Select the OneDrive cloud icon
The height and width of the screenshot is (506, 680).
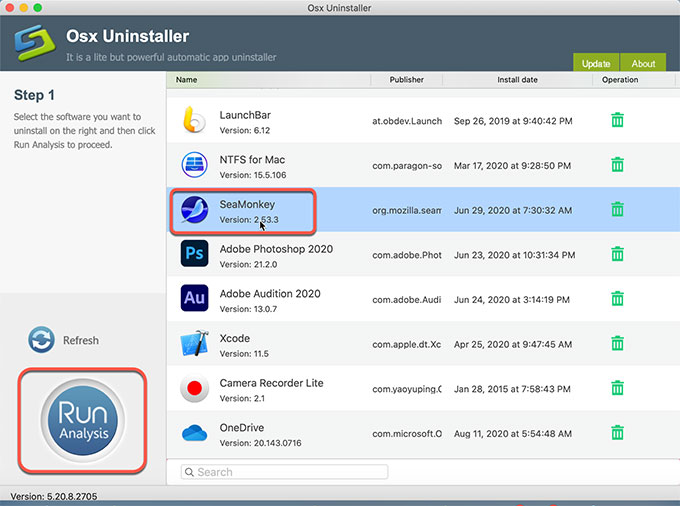pyautogui.click(x=194, y=433)
